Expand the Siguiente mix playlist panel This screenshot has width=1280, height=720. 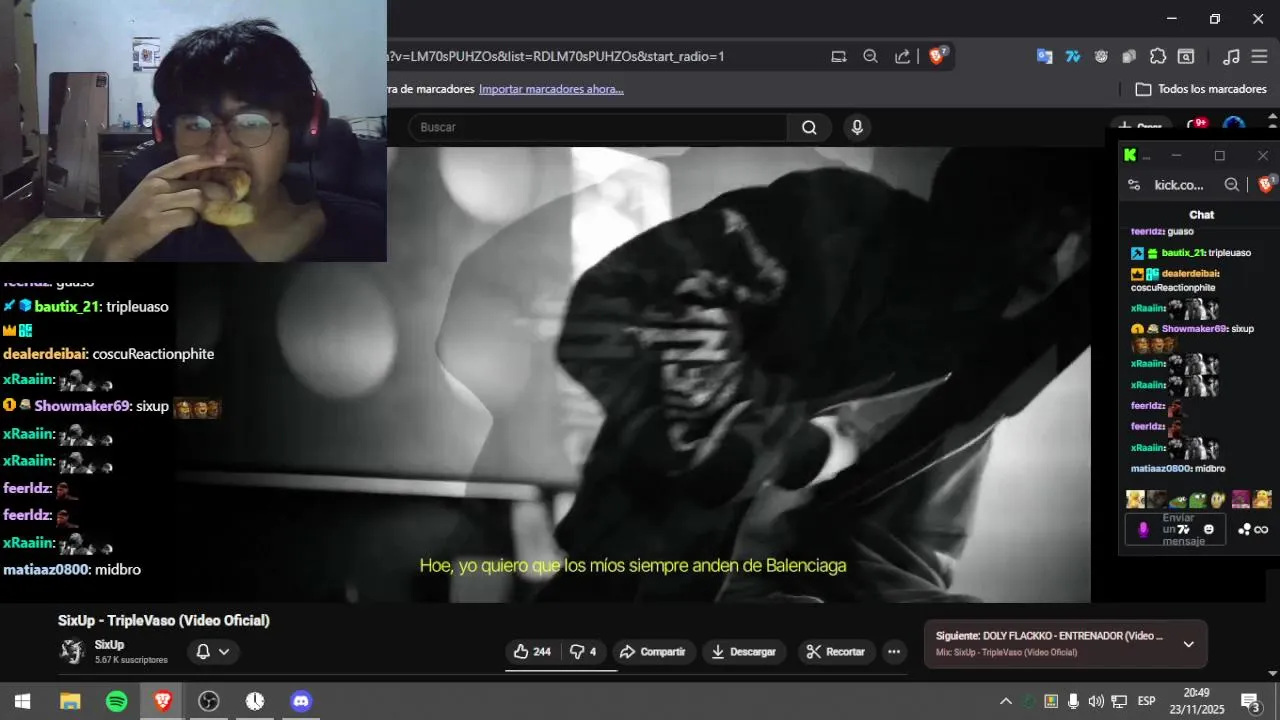point(1188,644)
